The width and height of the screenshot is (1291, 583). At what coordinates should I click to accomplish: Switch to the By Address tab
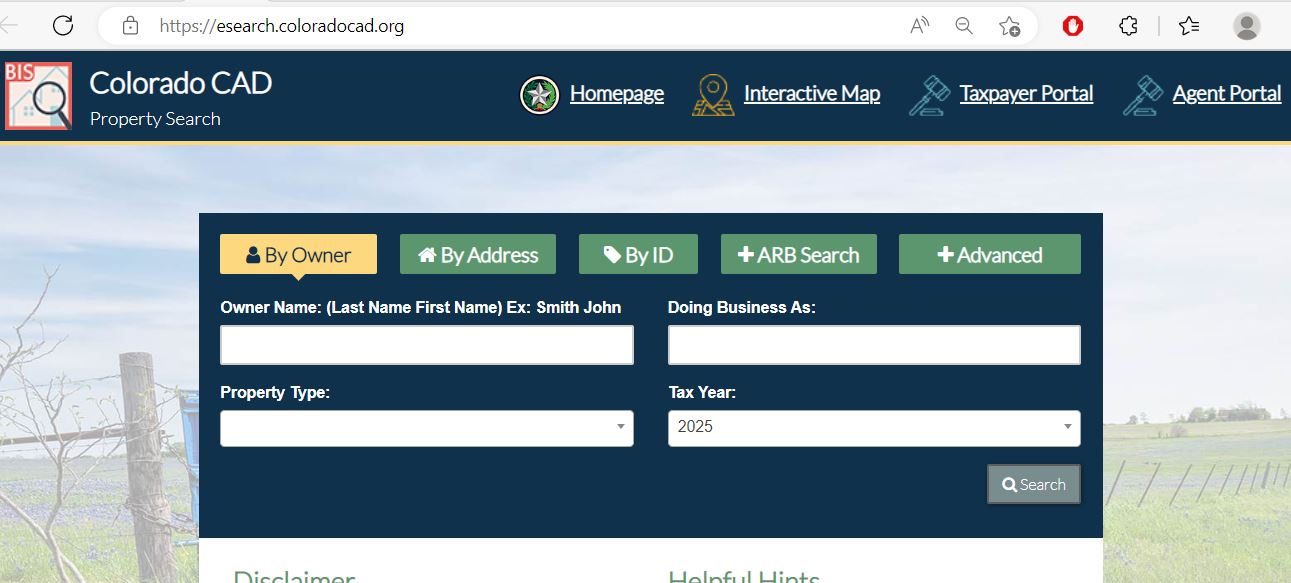[x=479, y=255]
